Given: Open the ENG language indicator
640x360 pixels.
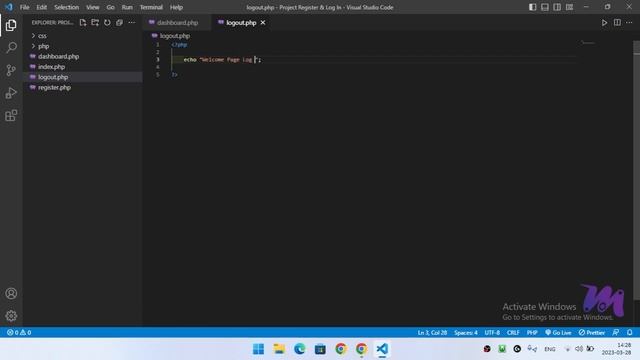Looking at the screenshot, I should [x=549, y=349].
